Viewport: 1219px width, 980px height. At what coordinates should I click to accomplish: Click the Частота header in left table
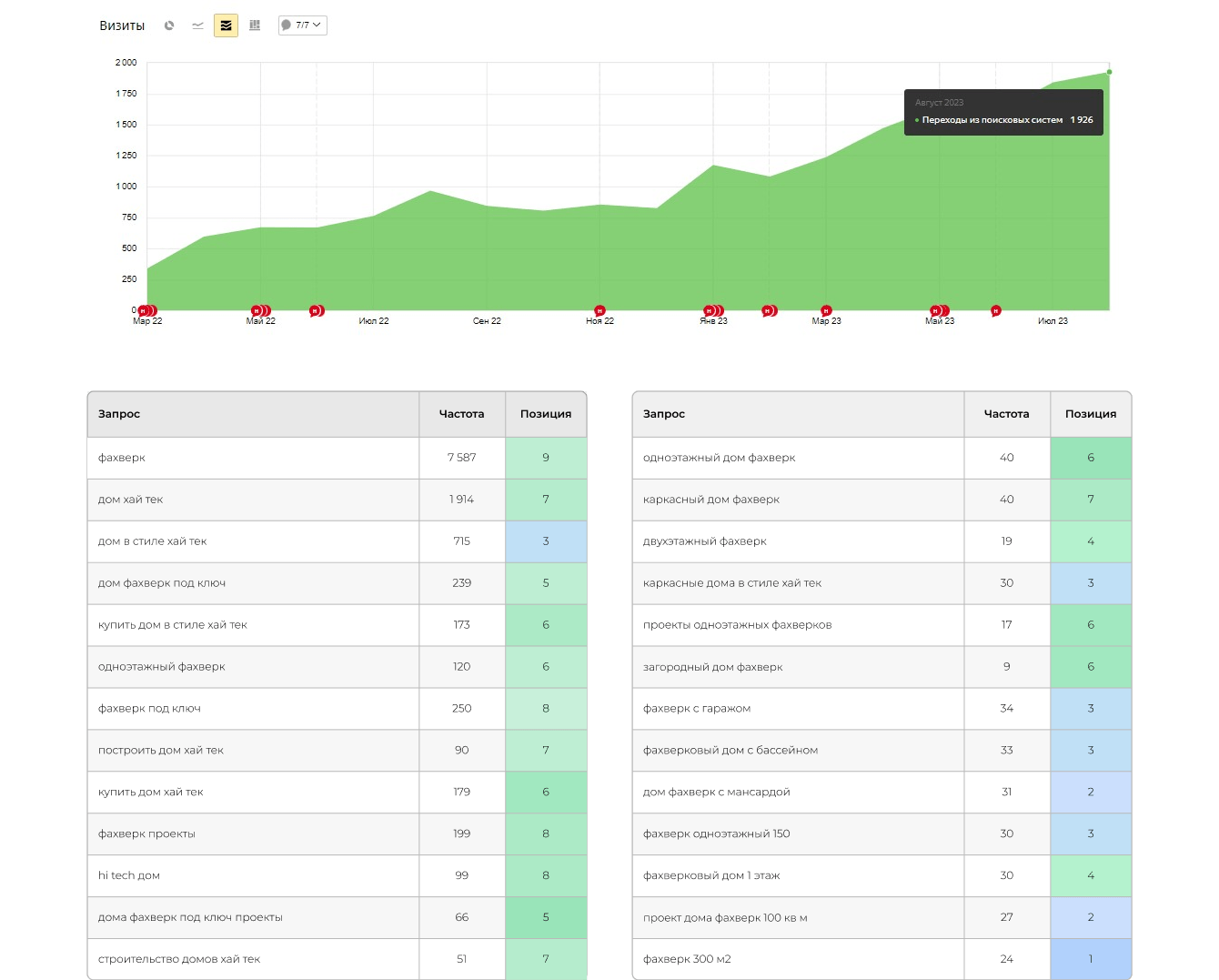tap(462, 414)
